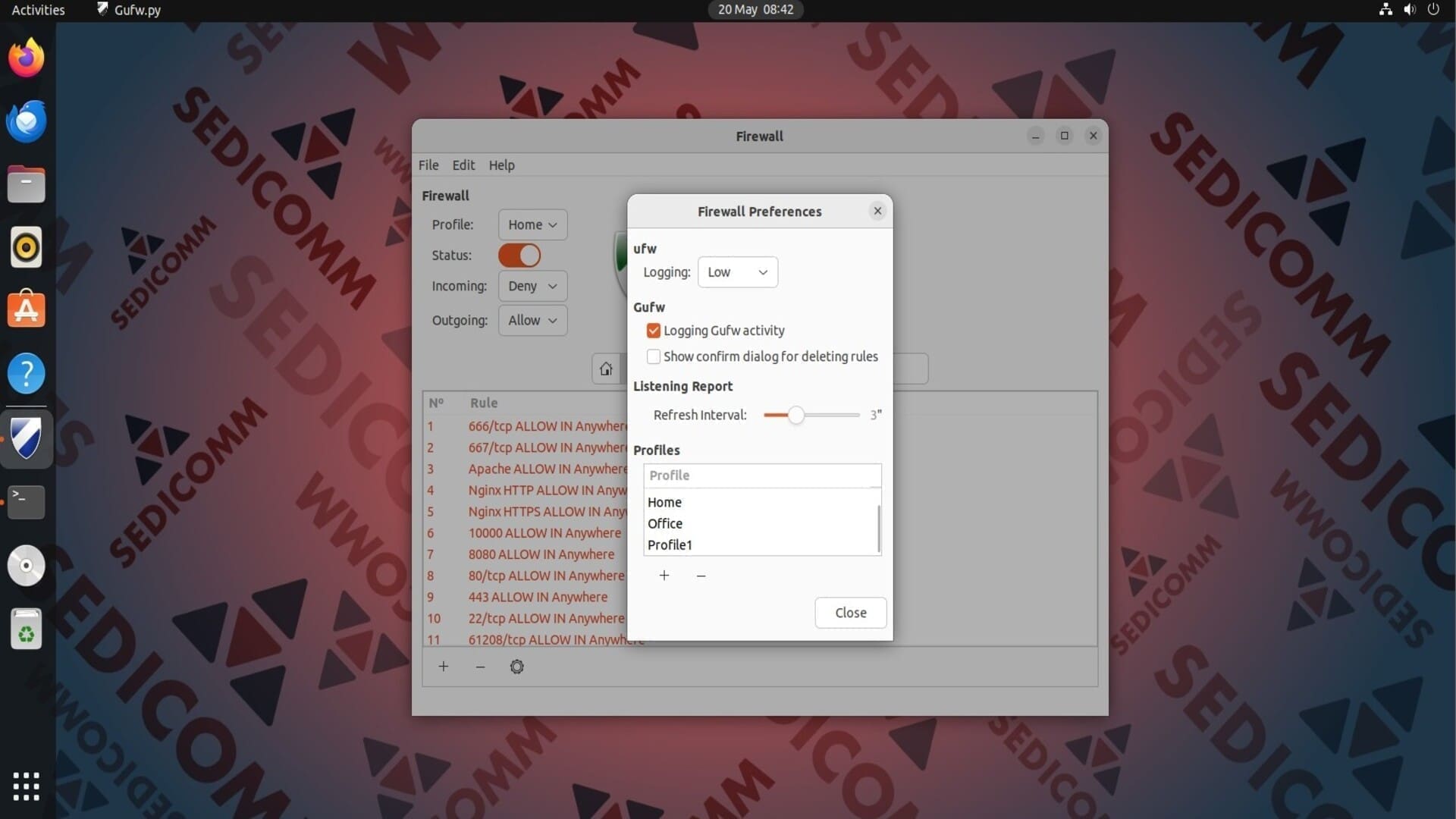1456x819 pixels.
Task: Open the Incoming Deny dropdown
Action: click(532, 286)
